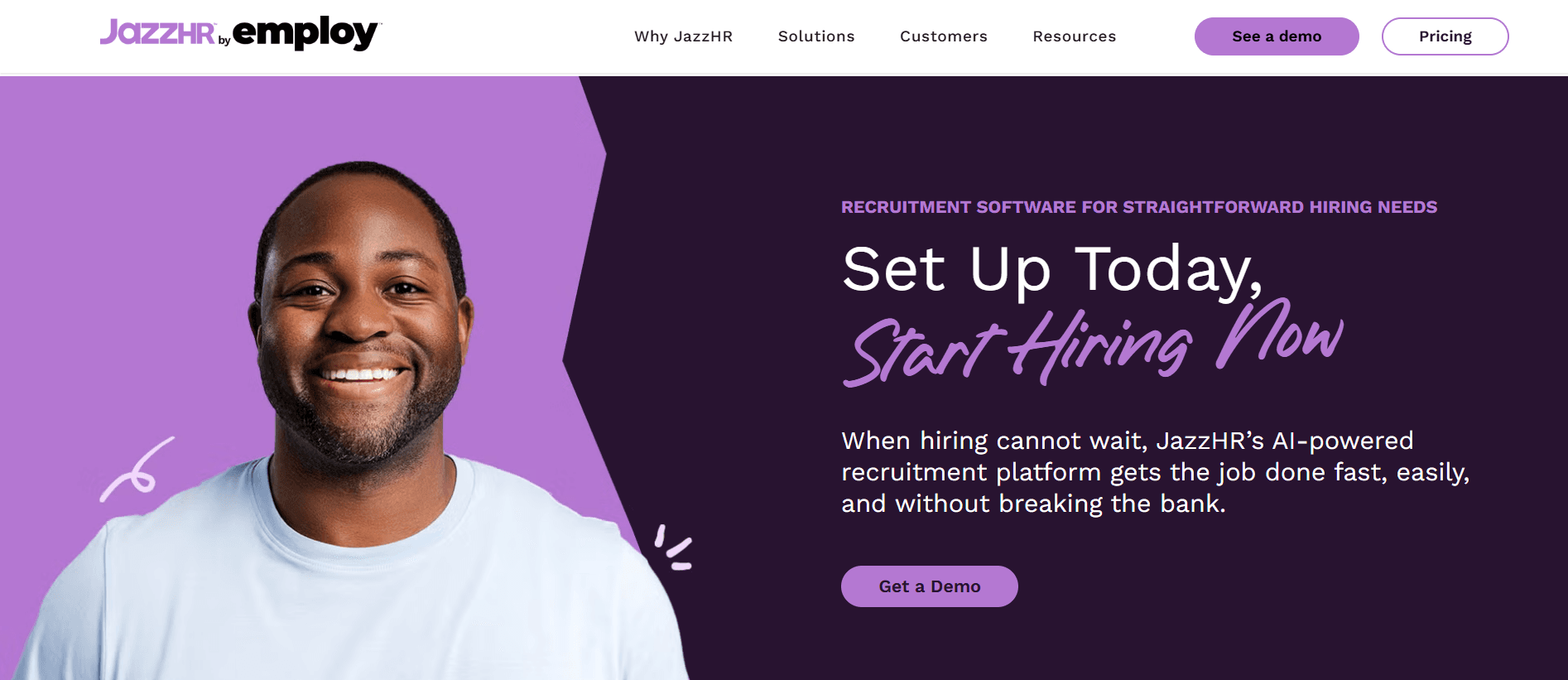The image size is (1568, 680).
Task: Click the pink sparkle lines graphic
Action: pyautogui.click(x=673, y=547)
